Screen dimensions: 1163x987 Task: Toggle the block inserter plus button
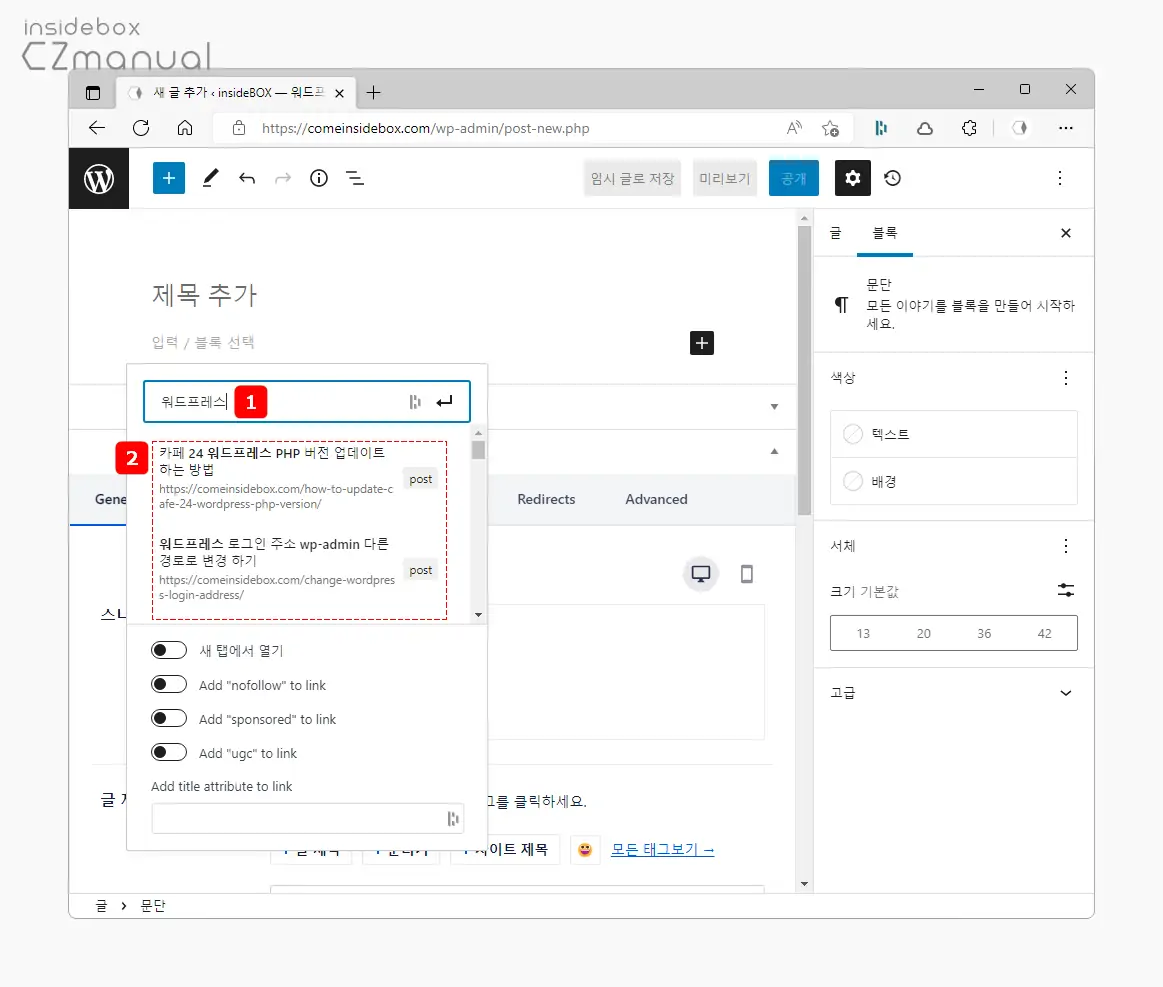[169, 178]
